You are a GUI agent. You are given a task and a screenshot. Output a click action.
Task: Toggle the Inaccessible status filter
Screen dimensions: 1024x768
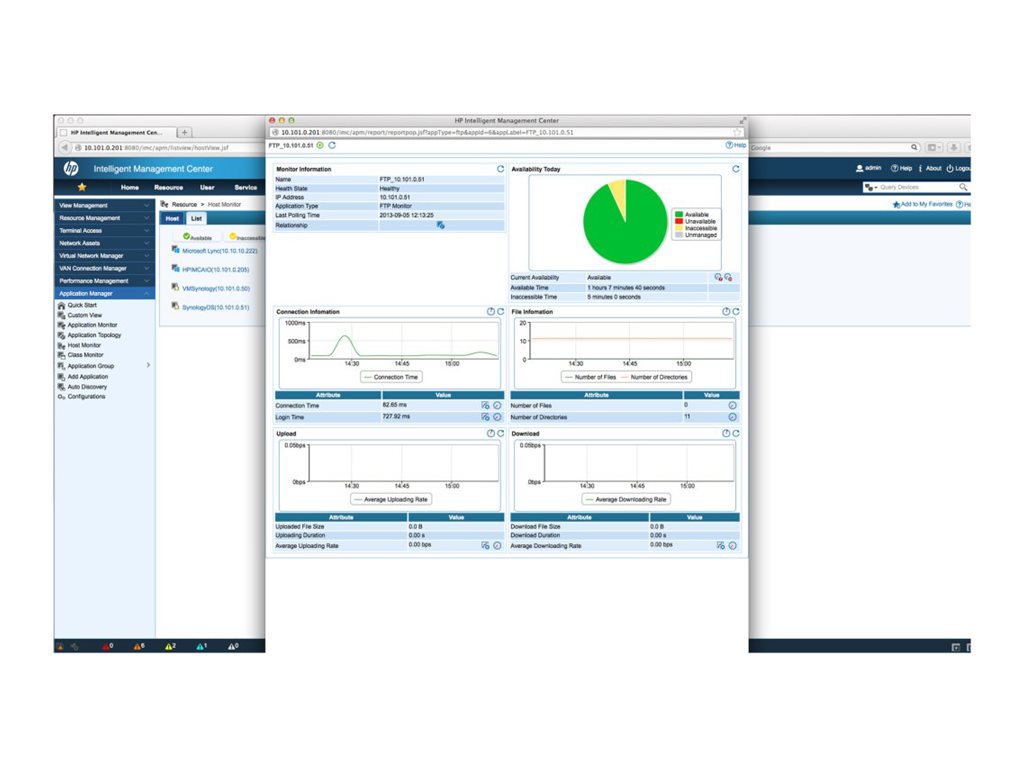[x=246, y=237]
